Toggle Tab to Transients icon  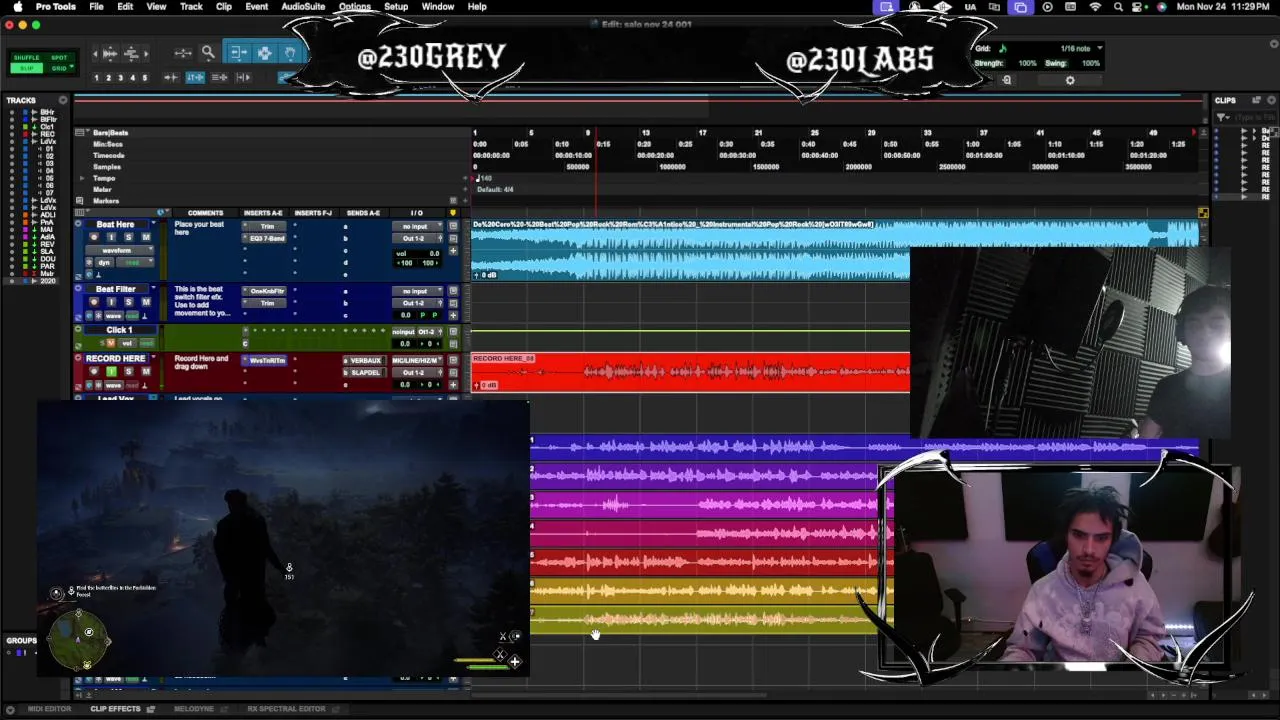point(171,77)
